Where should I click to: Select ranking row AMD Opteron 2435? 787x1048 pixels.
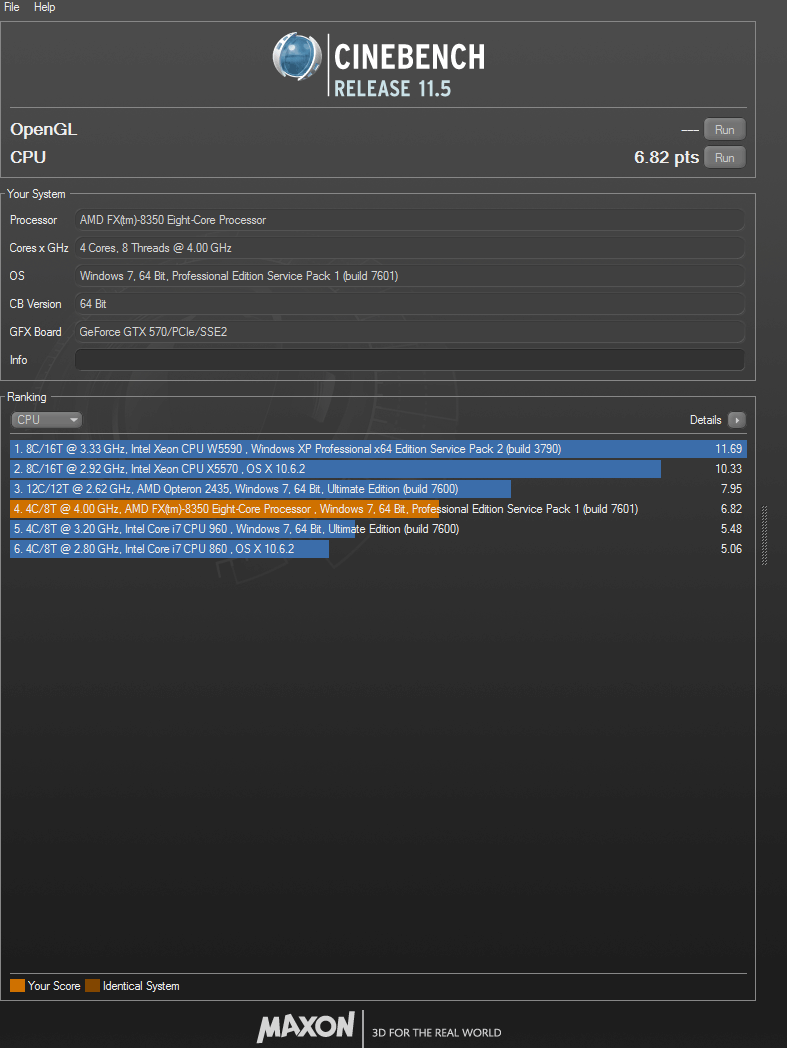click(x=378, y=489)
